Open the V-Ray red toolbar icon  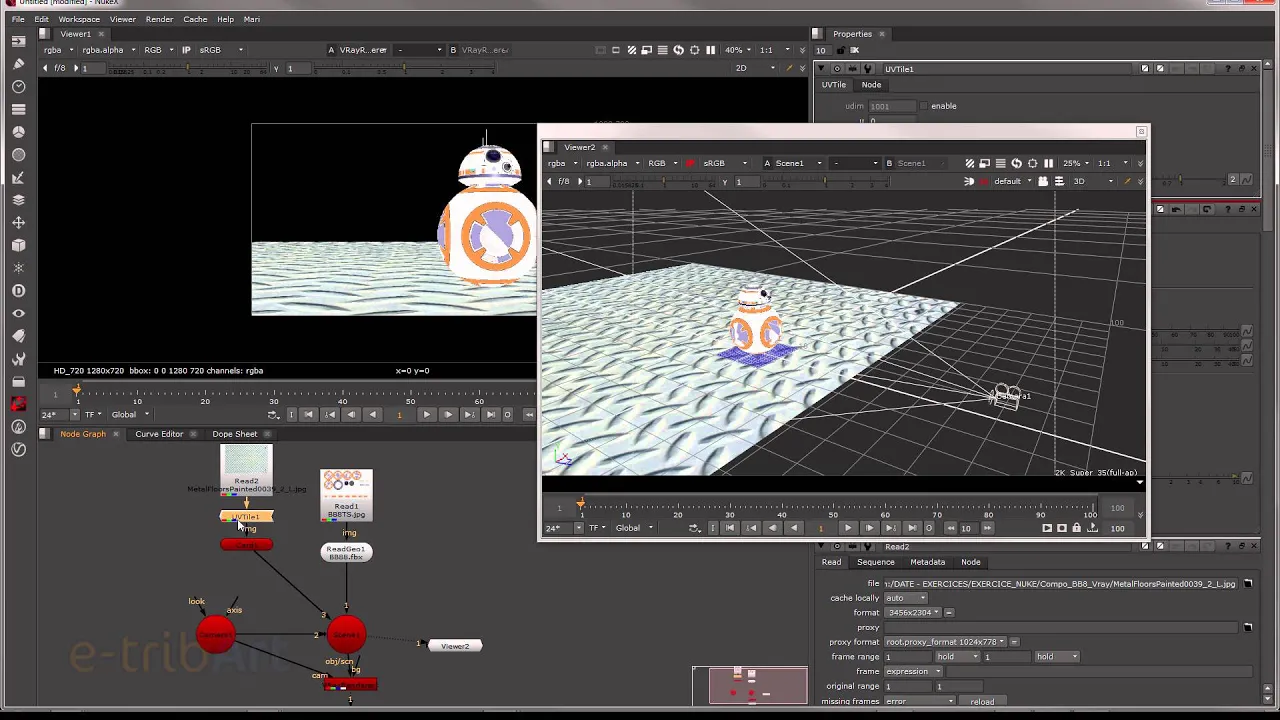point(18,404)
